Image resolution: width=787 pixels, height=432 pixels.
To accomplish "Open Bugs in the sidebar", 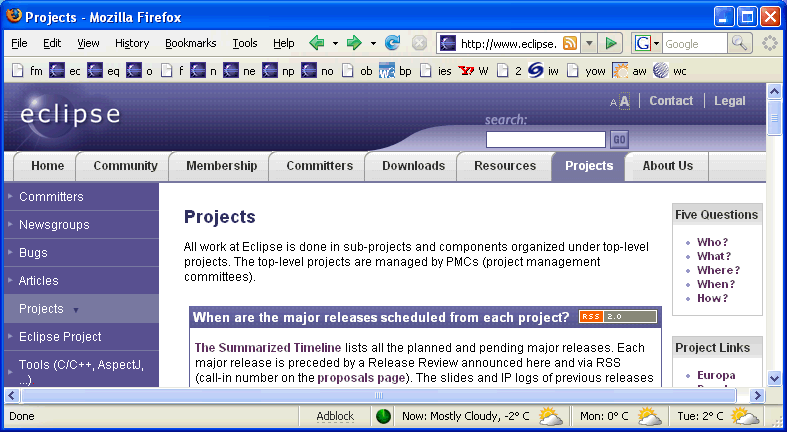I will pyautogui.click(x=33, y=252).
